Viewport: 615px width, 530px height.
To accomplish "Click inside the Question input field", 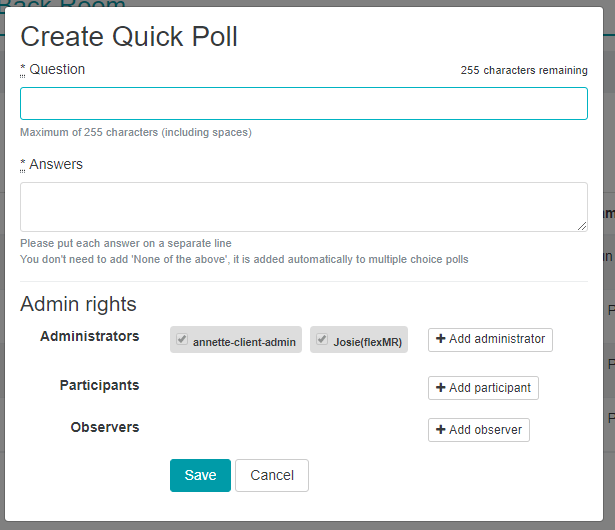I will click(304, 104).
